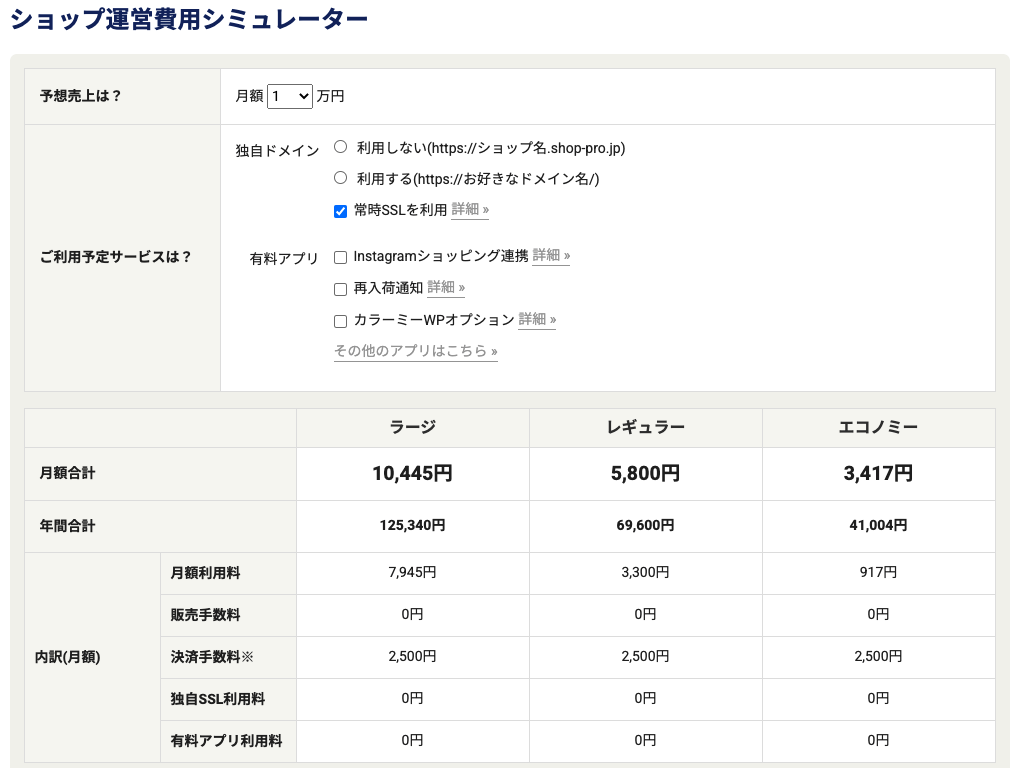
Task: Follow the その他のアプリはこちら link
Action: point(415,352)
